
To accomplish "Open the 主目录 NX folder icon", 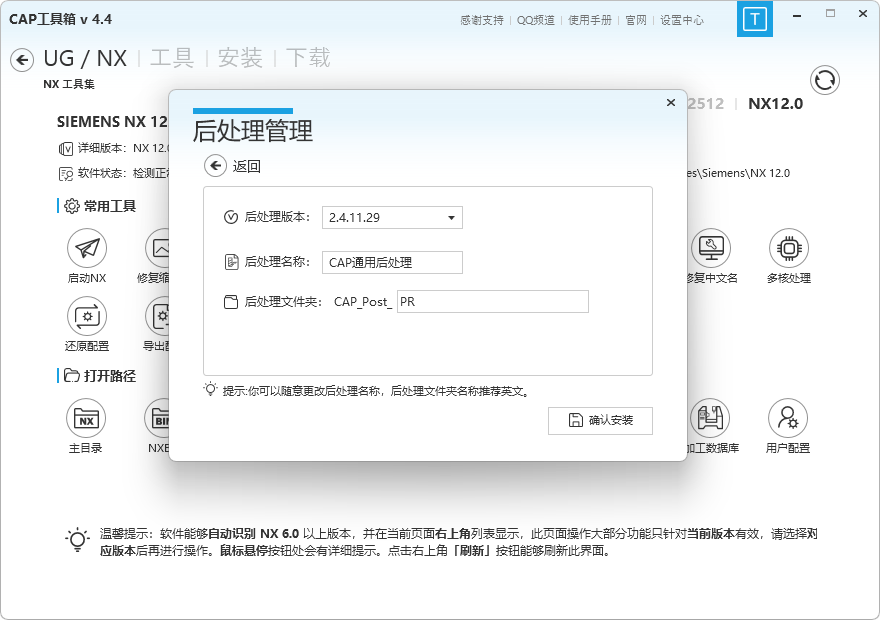I will coord(87,419).
